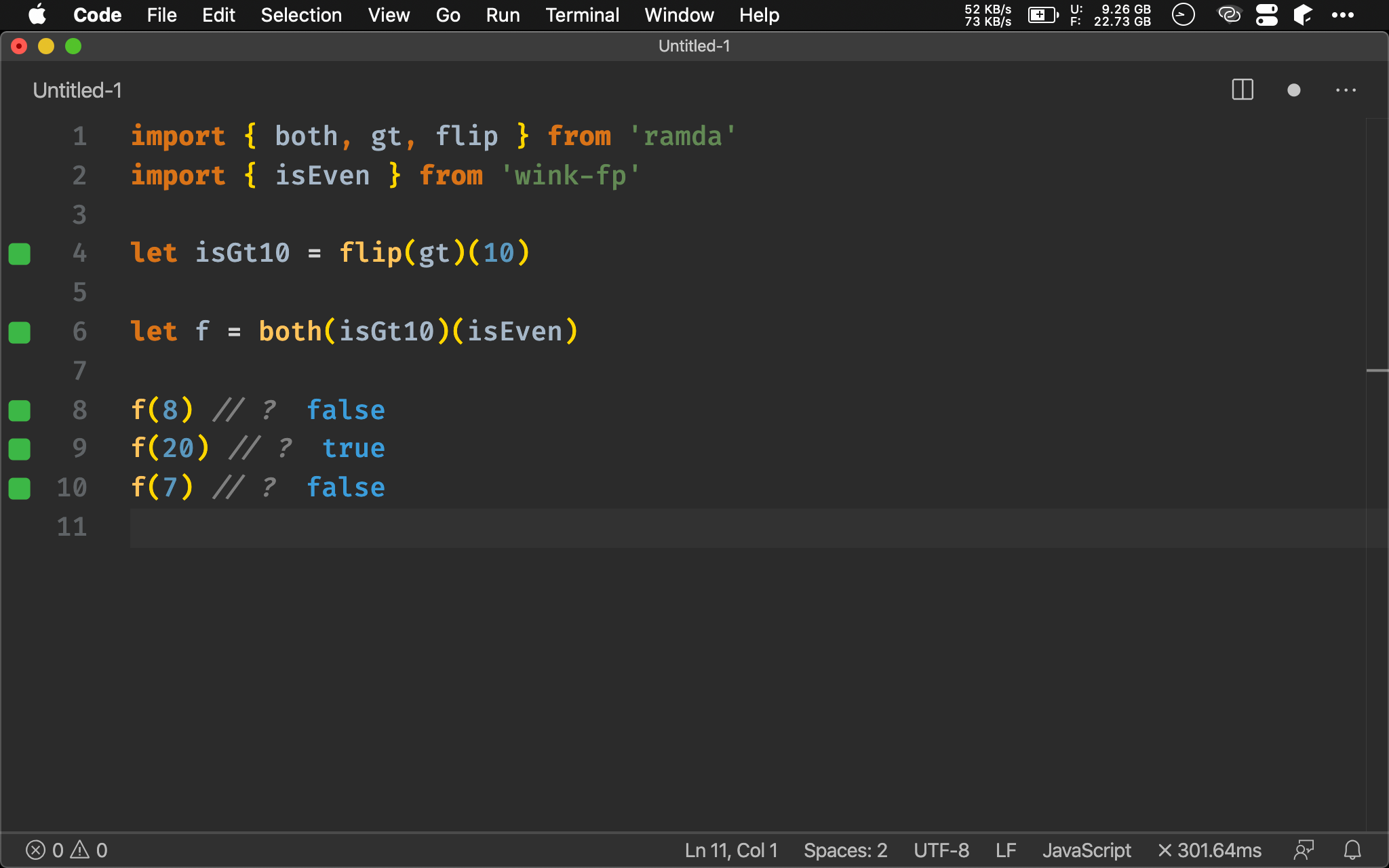Click the overview ruler cursor marker
Image resolution: width=1389 pixels, height=868 pixels.
(x=1377, y=371)
